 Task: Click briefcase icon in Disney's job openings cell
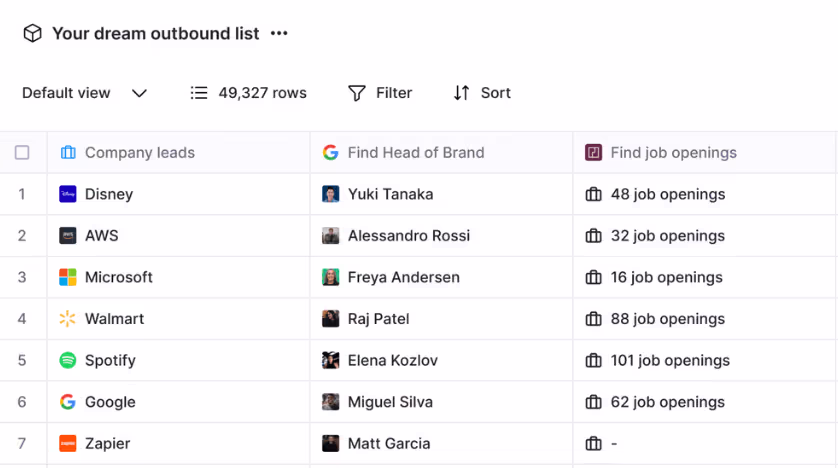point(593,194)
